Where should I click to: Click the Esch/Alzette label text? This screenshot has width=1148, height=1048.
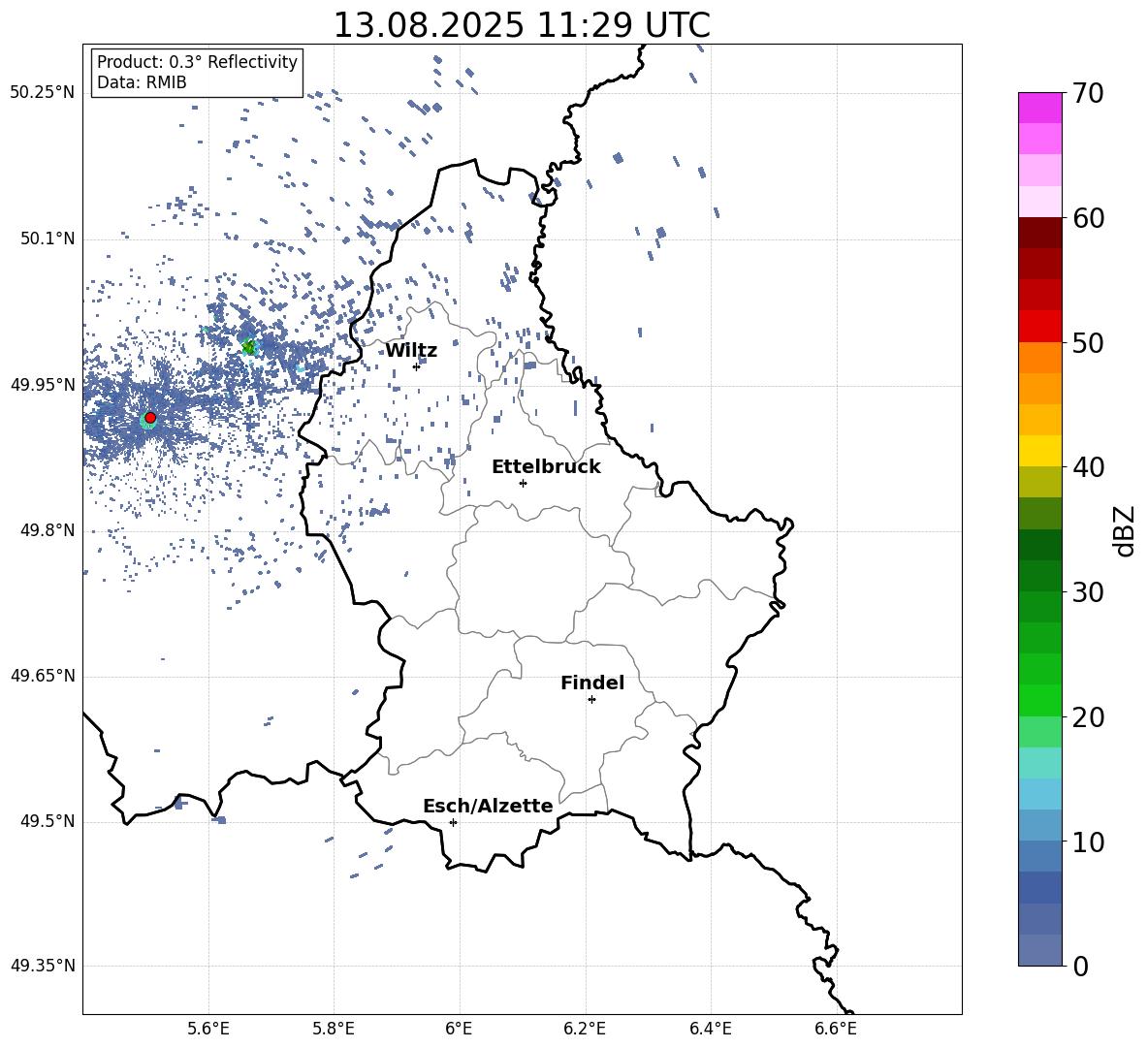click(488, 807)
